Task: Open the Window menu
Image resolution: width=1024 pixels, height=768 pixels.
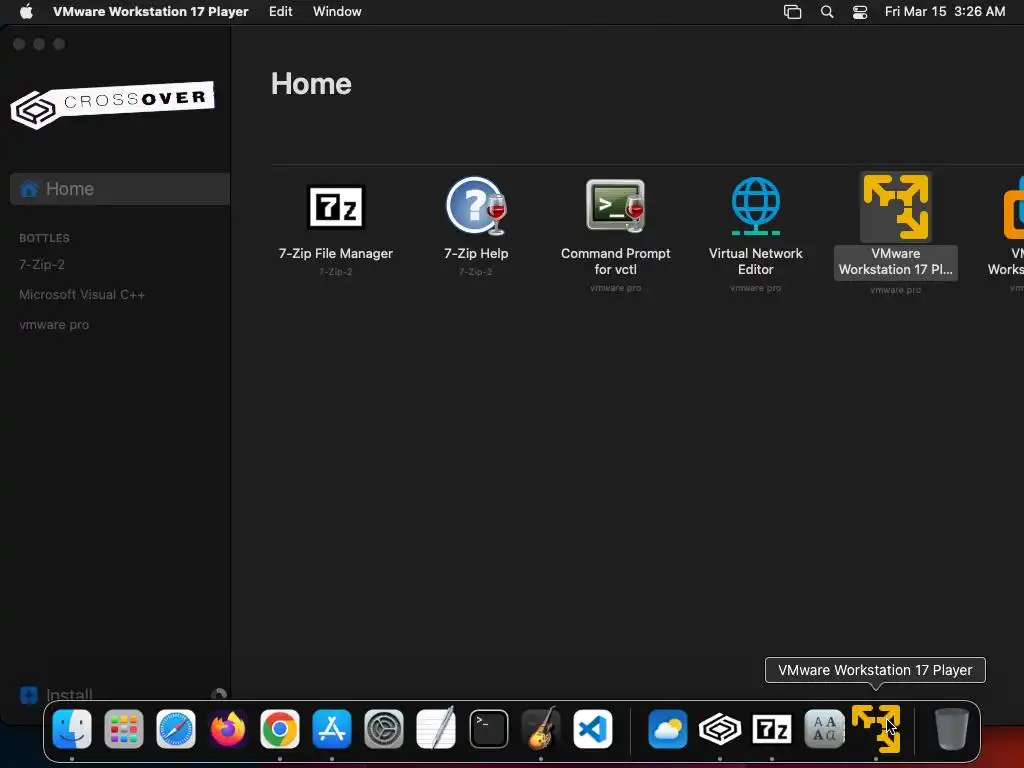Action: coord(337,11)
